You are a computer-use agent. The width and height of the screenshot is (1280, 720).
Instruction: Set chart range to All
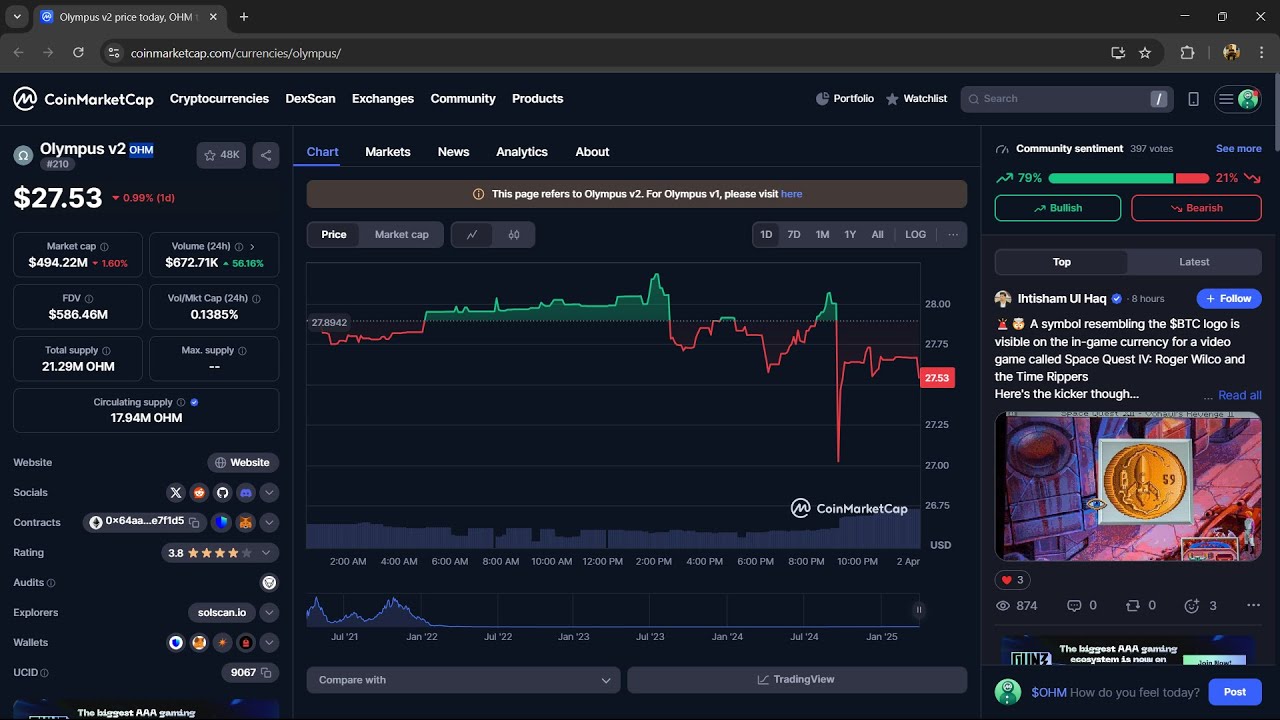(x=877, y=235)
